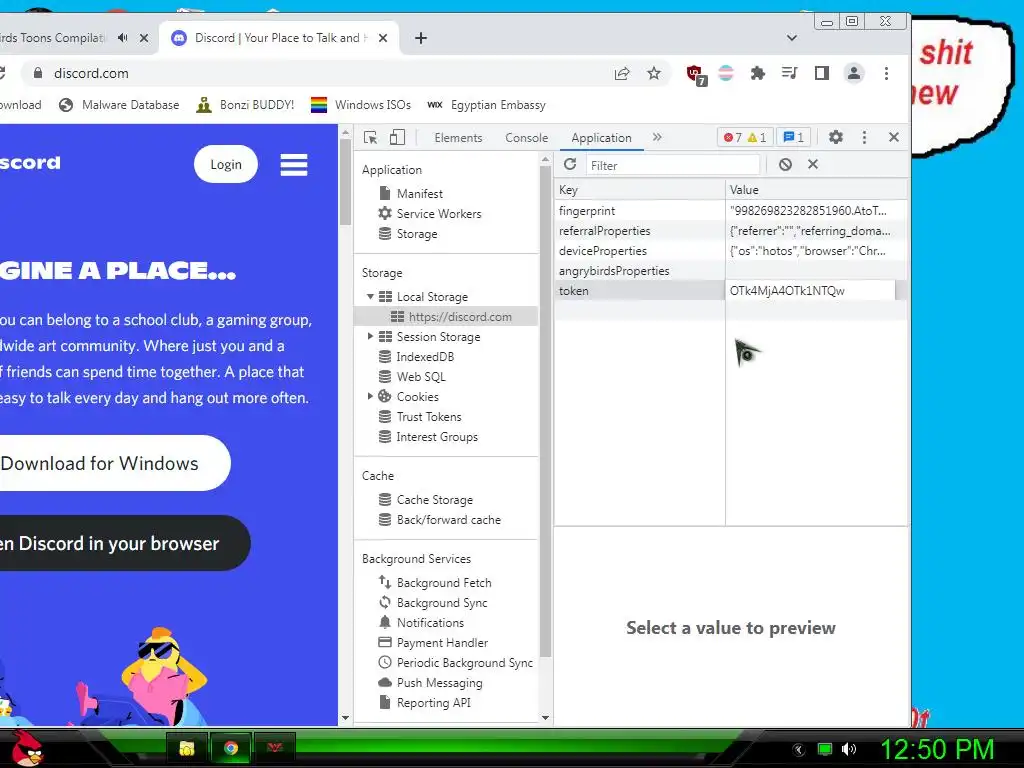The image size is (1024, 768).
Task: Close the DevTools panel
Action: pyautogui.click(x=893, y=137)
